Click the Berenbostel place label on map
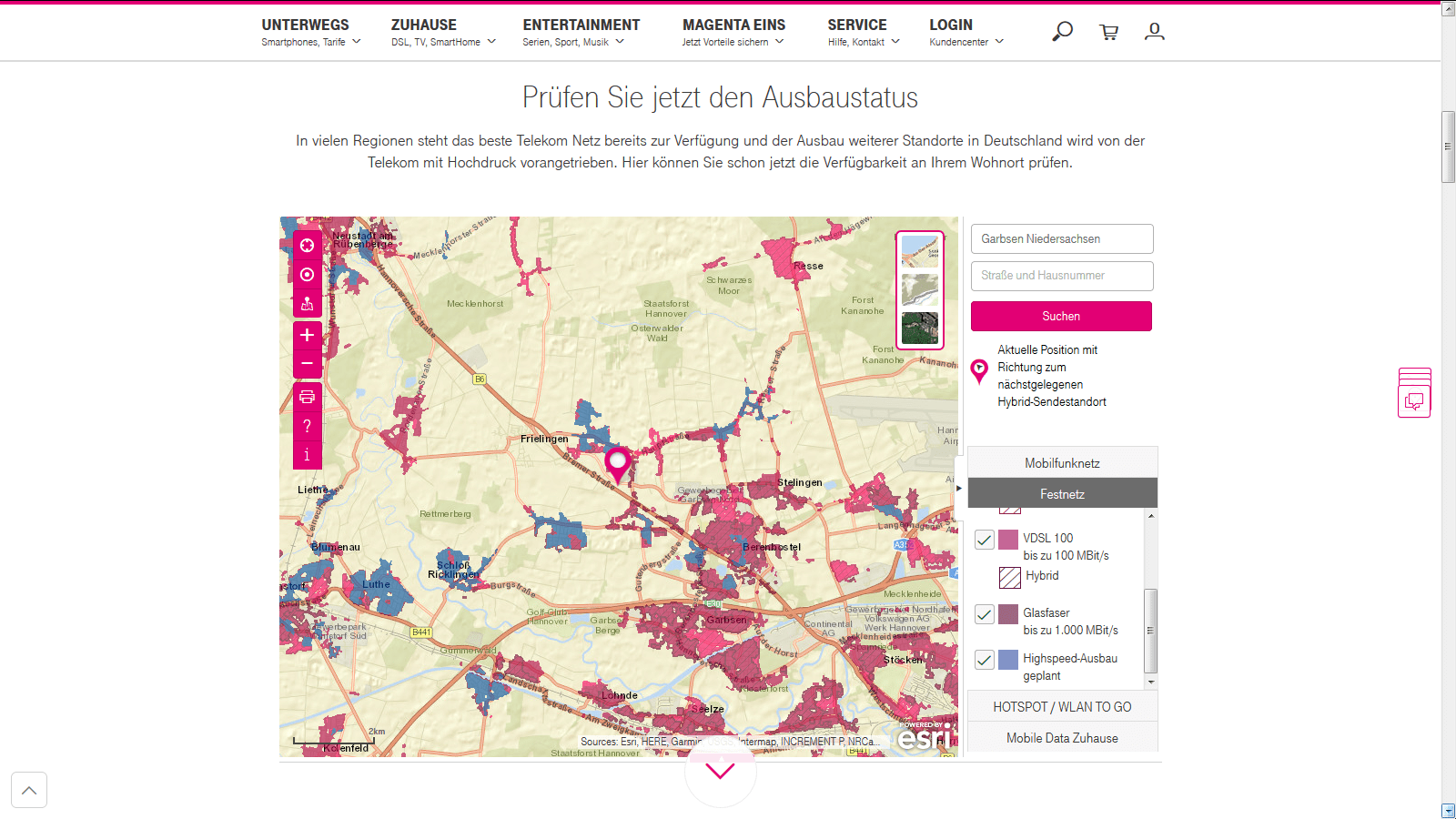 772,547
